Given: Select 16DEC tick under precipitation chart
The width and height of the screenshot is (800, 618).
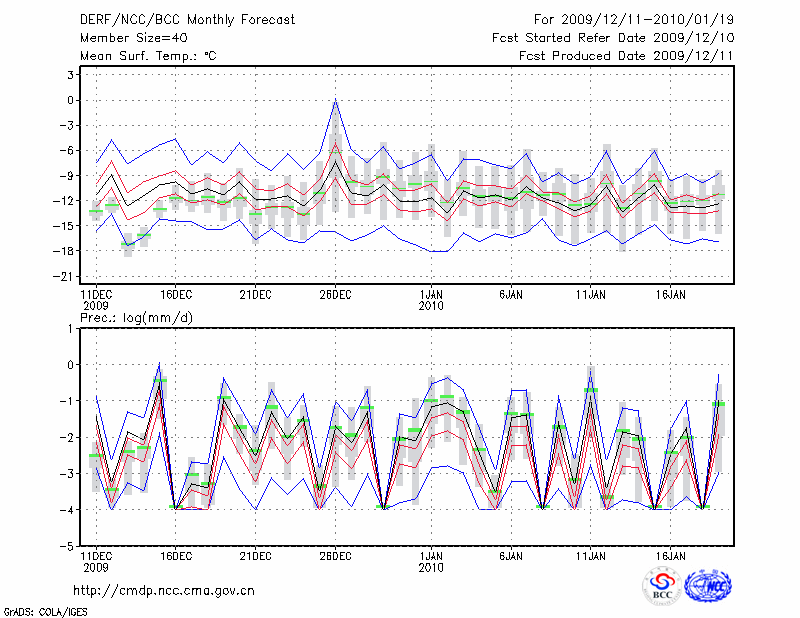Looking at the screenshot, I should pyautogui.click(x=176, y=554).
